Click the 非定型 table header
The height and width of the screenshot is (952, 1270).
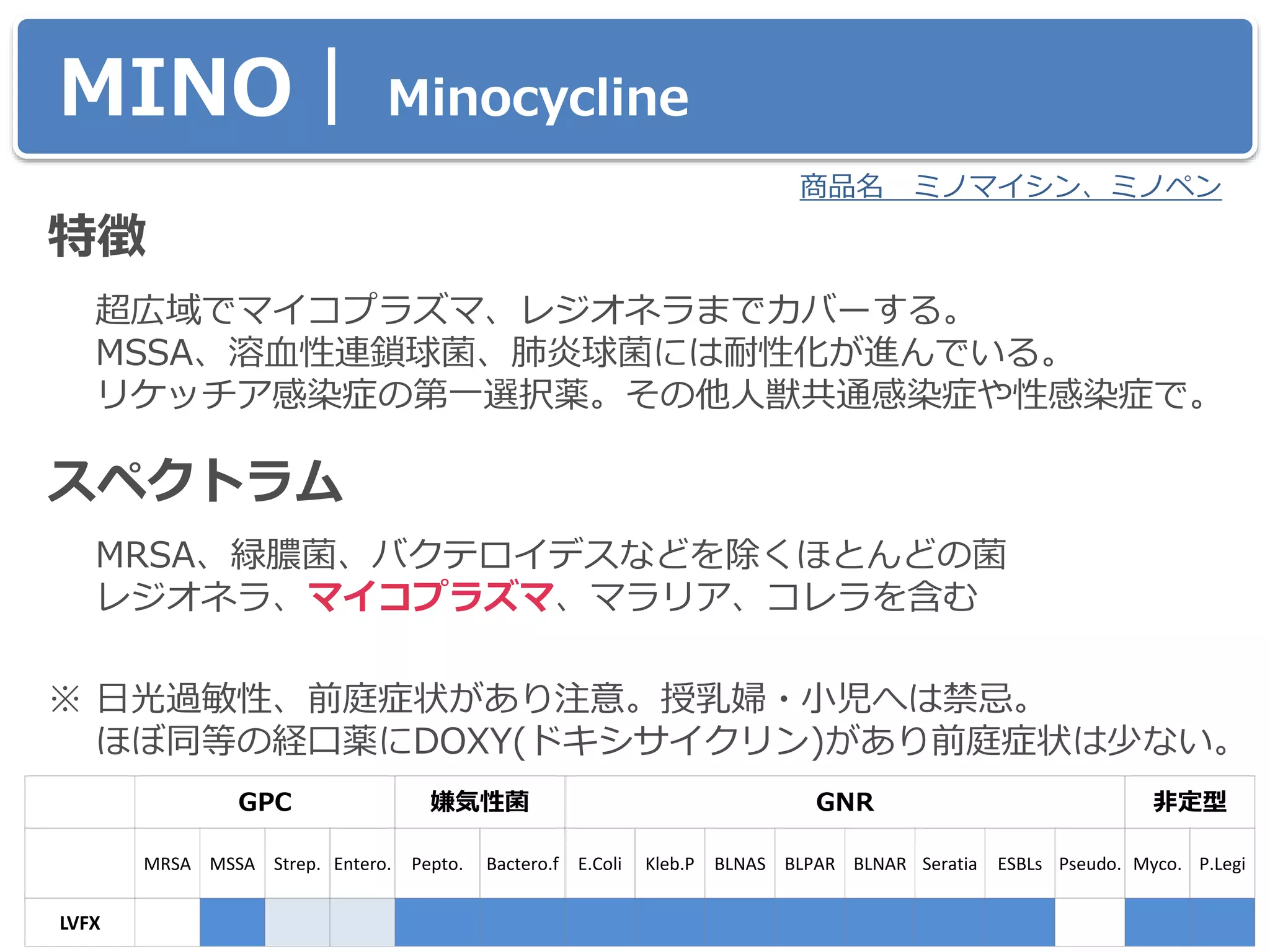(x=1190, y=802)
